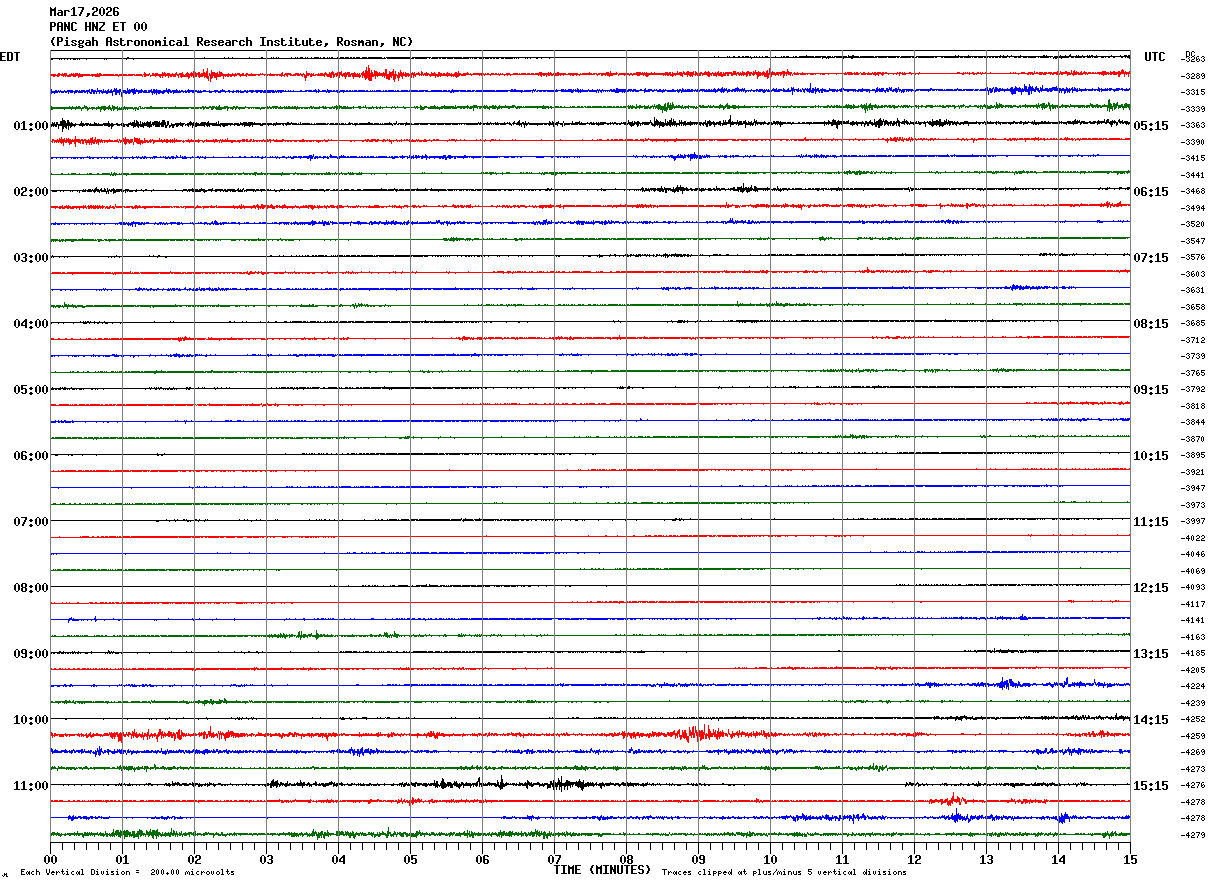Click the Pisgah Astronomical Research Institute title

(231, 42)
